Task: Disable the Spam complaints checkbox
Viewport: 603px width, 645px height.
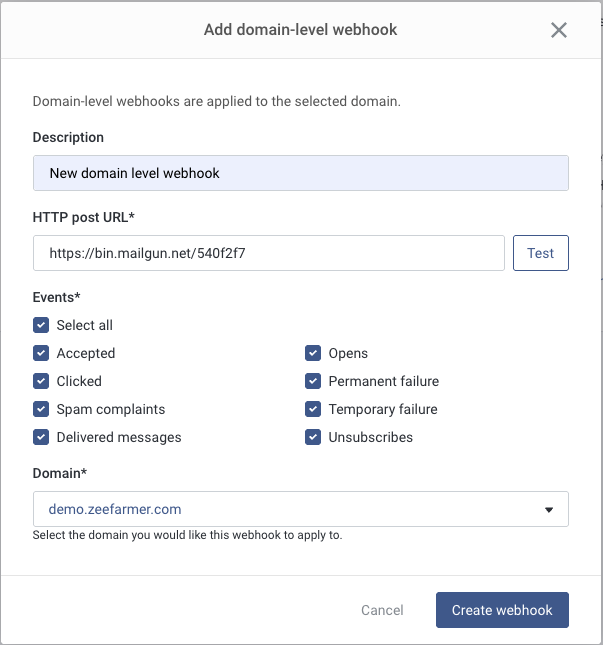Action: click(x=41, y=409)
